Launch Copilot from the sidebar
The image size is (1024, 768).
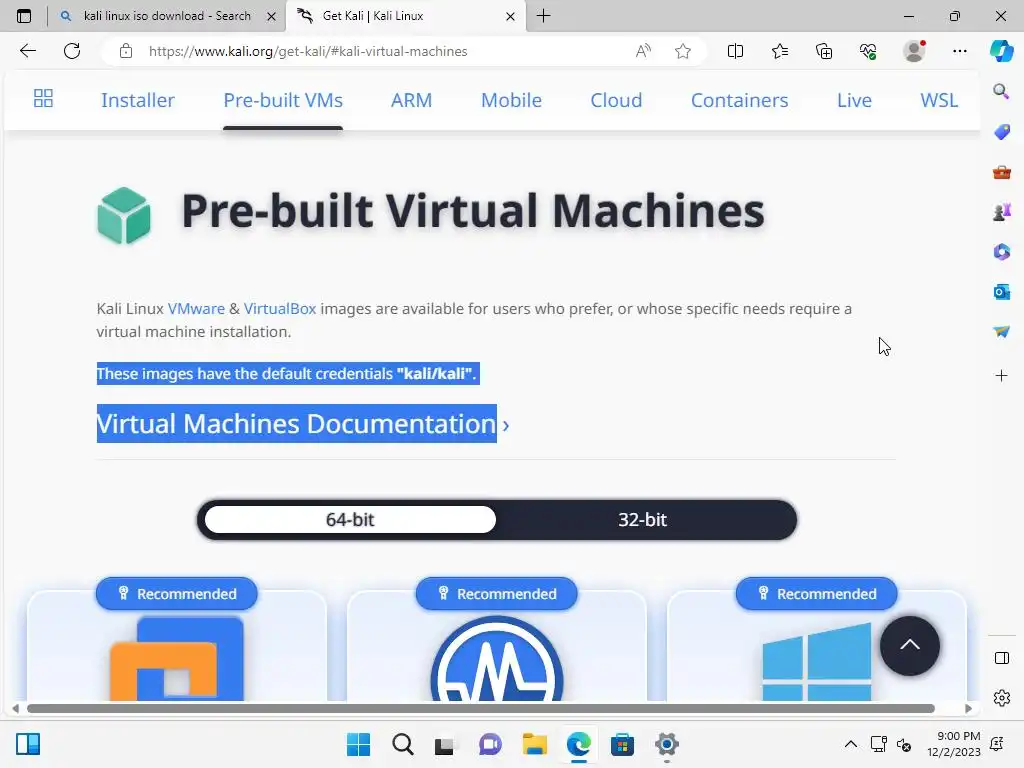click(1001, 51)
